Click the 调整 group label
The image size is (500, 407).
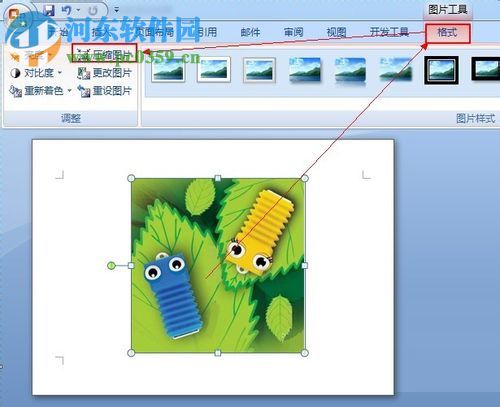pyautogui.click(x=71, y=118)
